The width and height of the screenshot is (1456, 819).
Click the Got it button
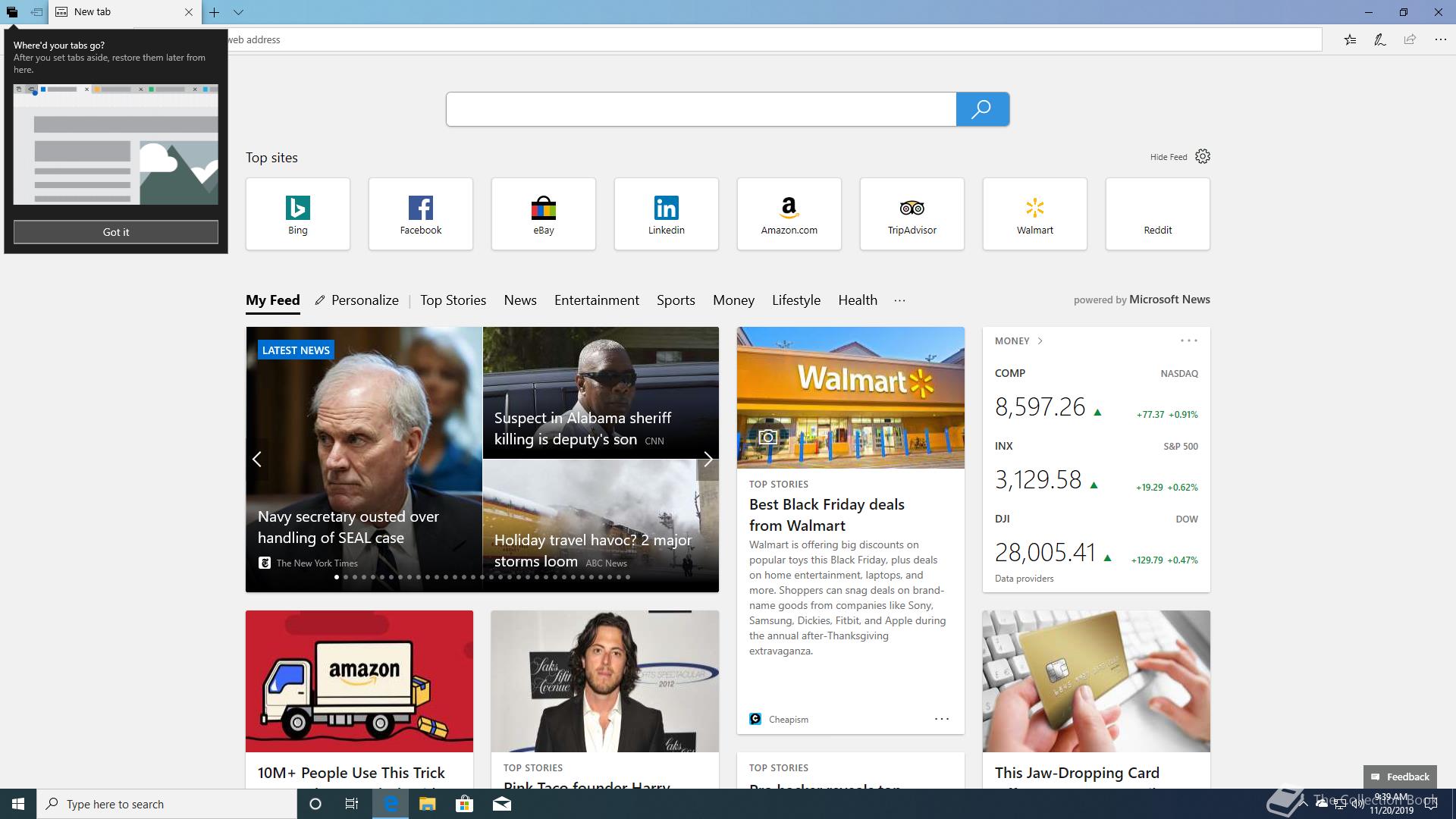(x=116, y=232)
